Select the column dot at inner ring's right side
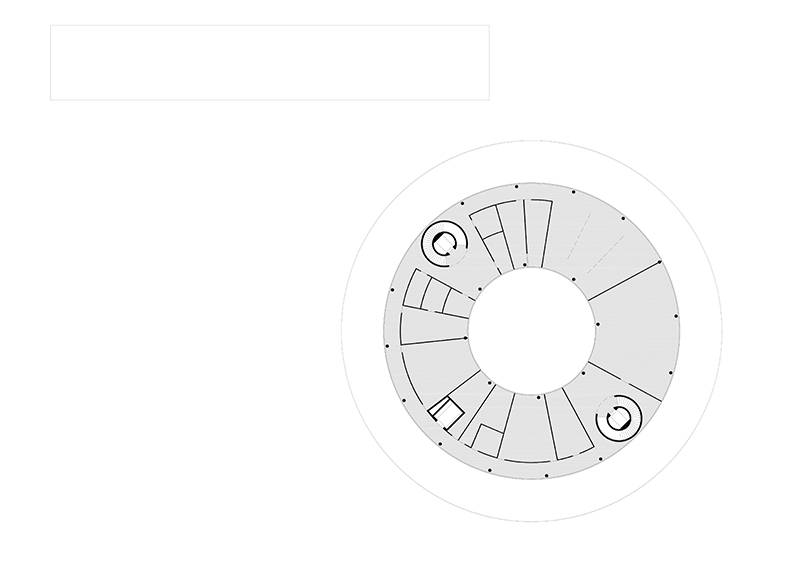Image resolution: width=800 pixels, height=566 pixels. 598,324
